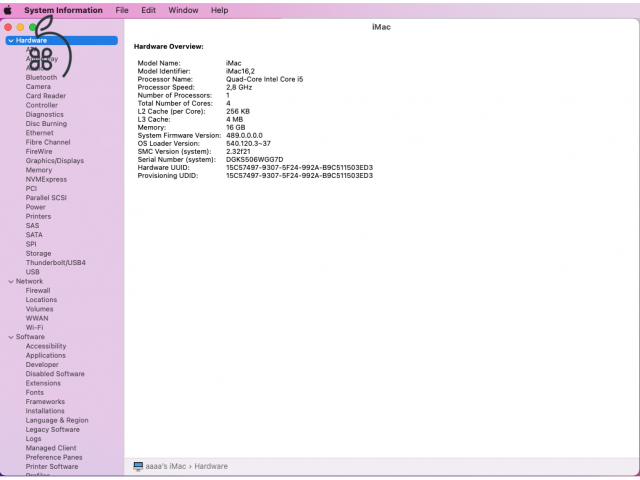Click Hardware in the path bar
The image size is (640, 480).
click(211, 466)
